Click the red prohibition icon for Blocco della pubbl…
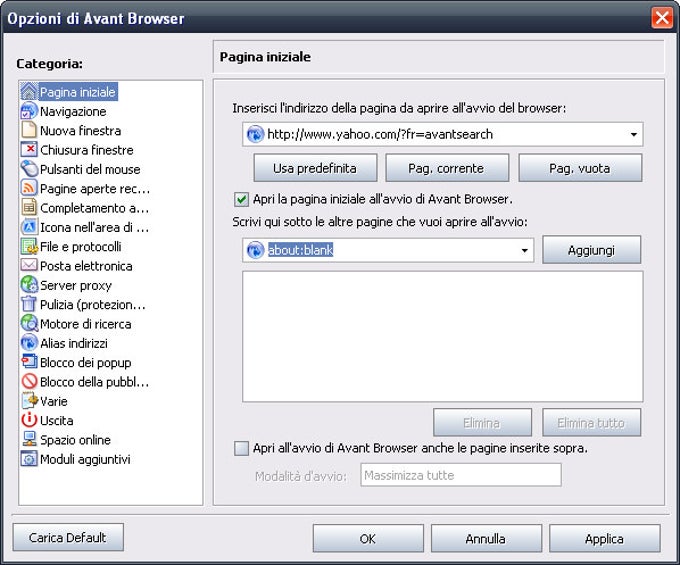Image resolution: width=680 pixels, height=565 pixels. pyautogui.click(x=29, y=382)
